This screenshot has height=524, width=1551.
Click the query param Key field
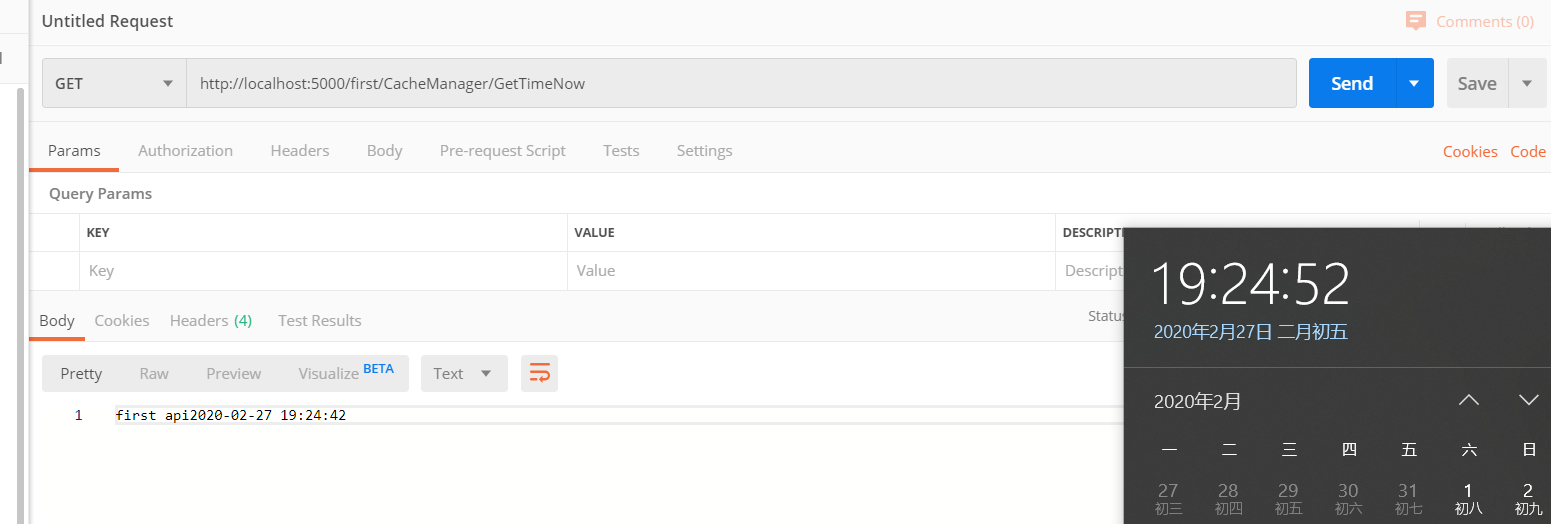pos(323,271)
